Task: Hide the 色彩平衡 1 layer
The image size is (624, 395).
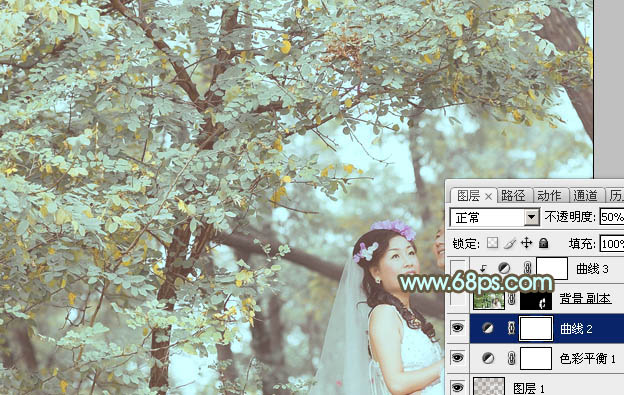Action: coord(457,358)
